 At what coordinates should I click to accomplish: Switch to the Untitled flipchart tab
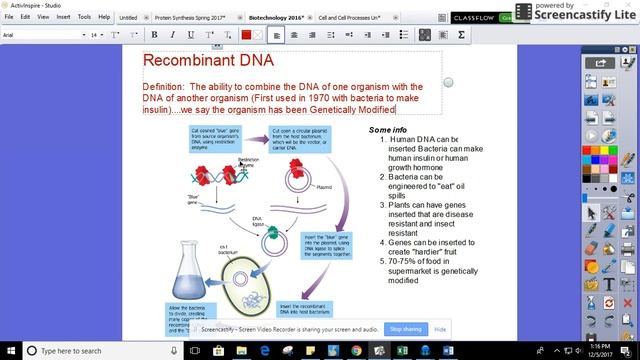click(x=128, y=18)
